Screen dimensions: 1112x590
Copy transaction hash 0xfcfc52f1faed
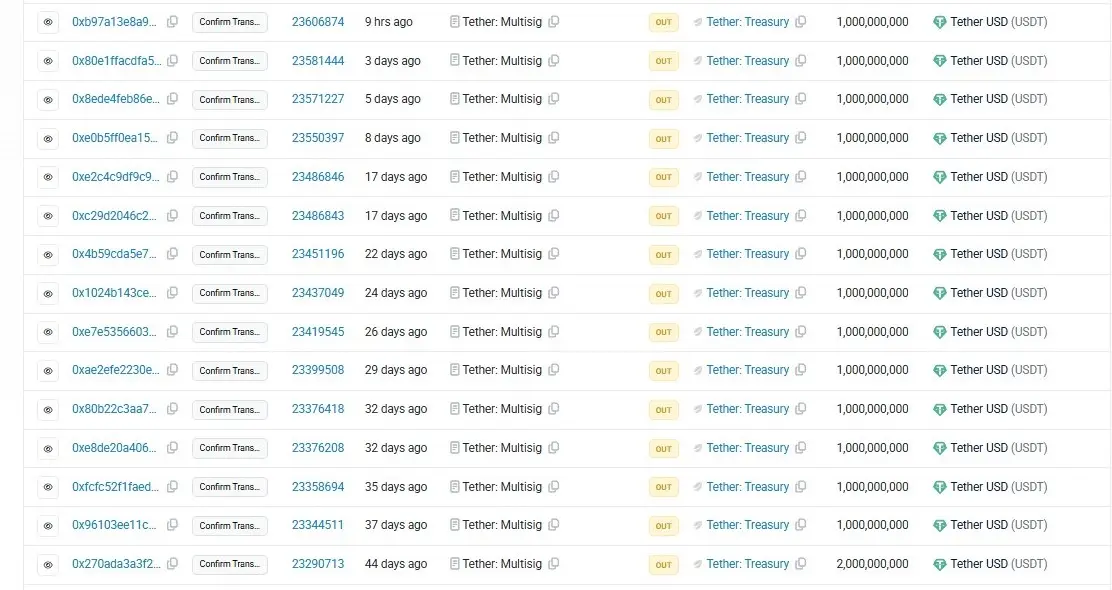coord(173,487)
